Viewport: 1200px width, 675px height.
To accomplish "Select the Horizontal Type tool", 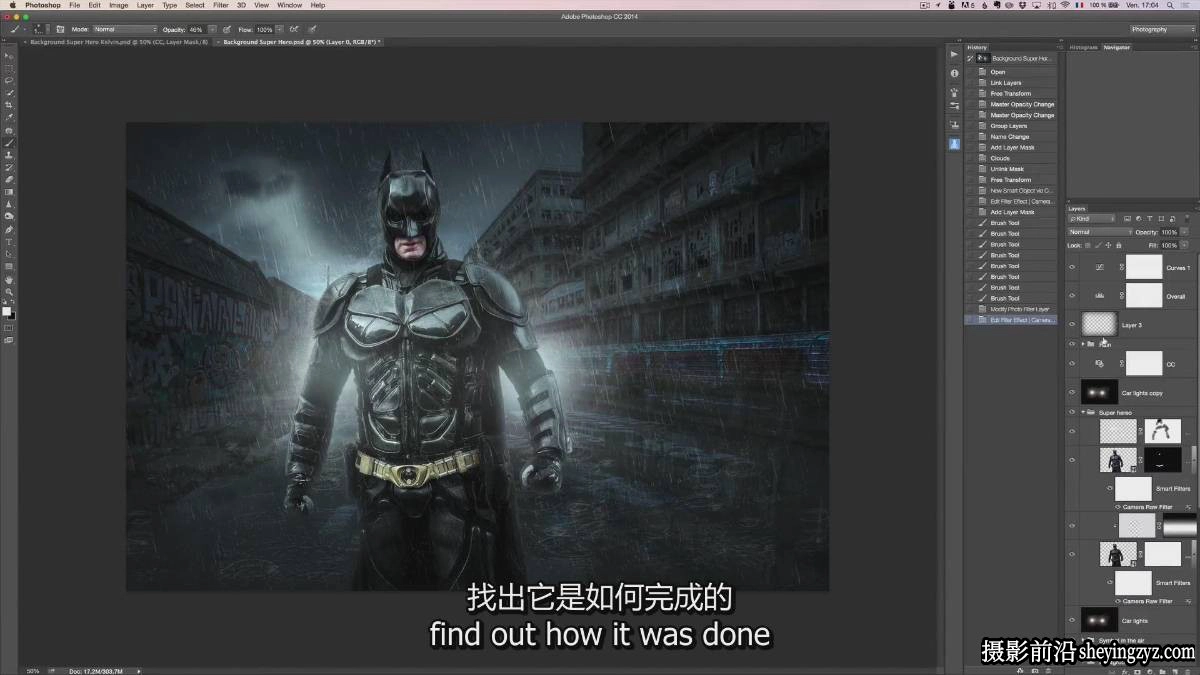I will tap(9, 242).
